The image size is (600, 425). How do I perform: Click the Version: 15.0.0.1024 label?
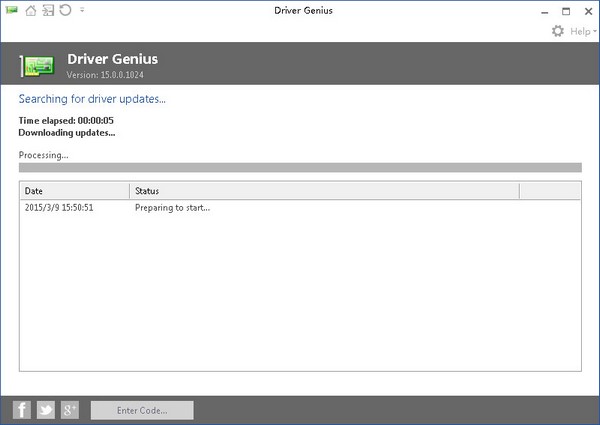[105, 75]
